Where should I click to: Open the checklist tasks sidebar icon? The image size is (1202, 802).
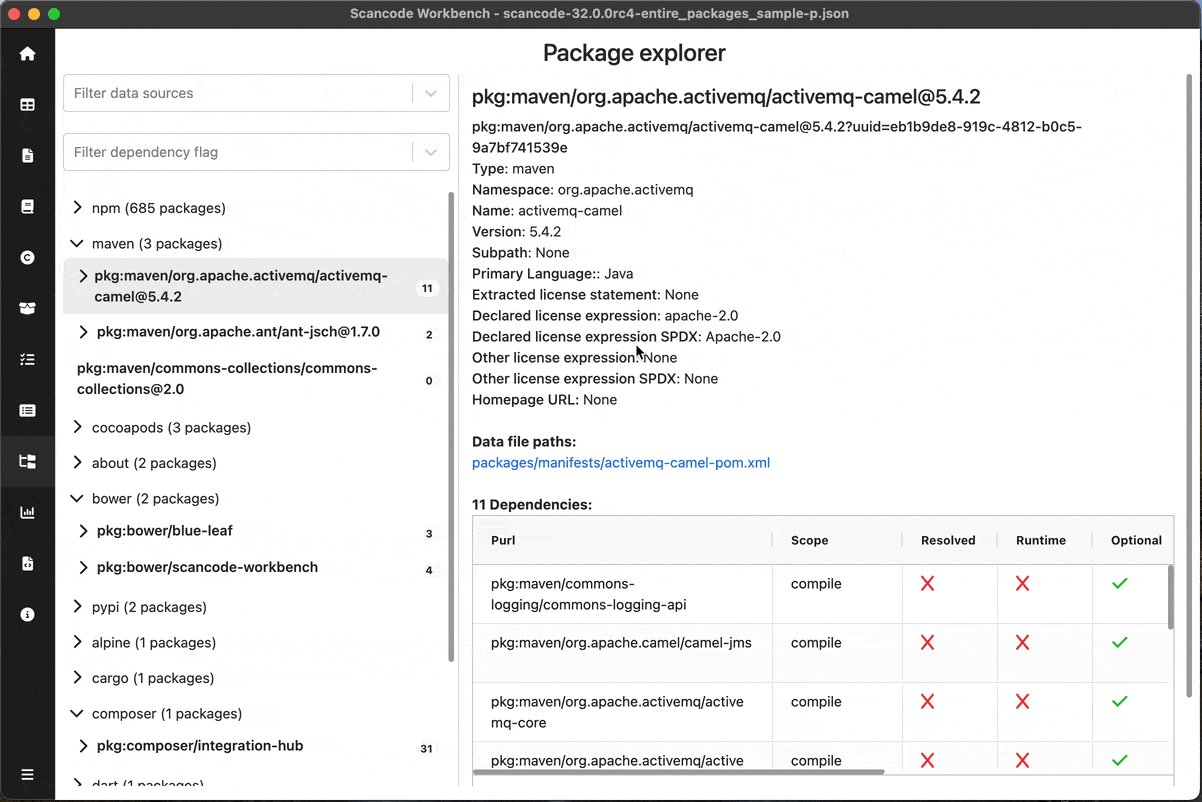[27, 360]
